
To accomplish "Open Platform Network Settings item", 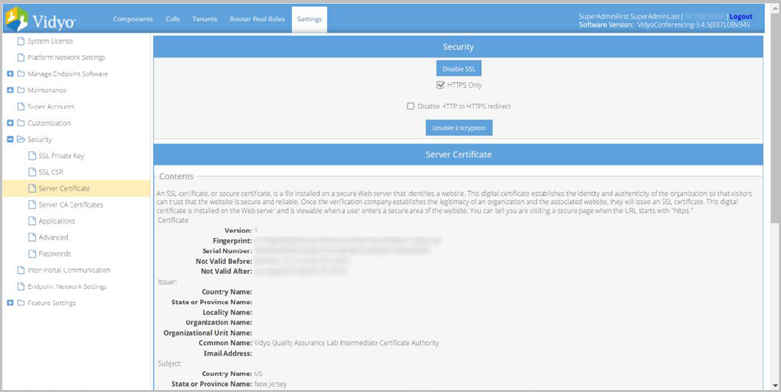I will (66, 57).
